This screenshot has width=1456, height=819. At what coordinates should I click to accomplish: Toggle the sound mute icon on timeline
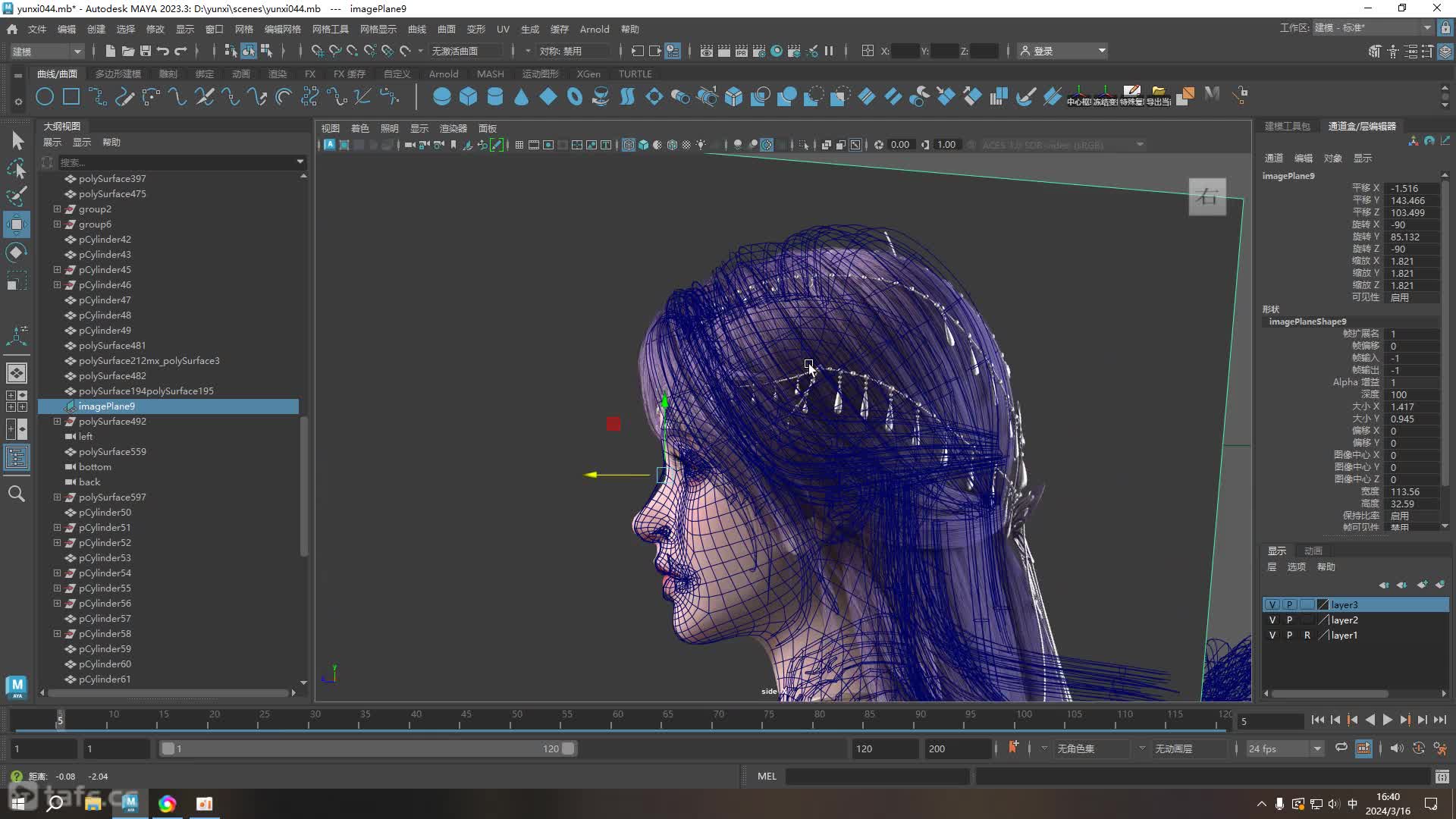point(1397,748)
